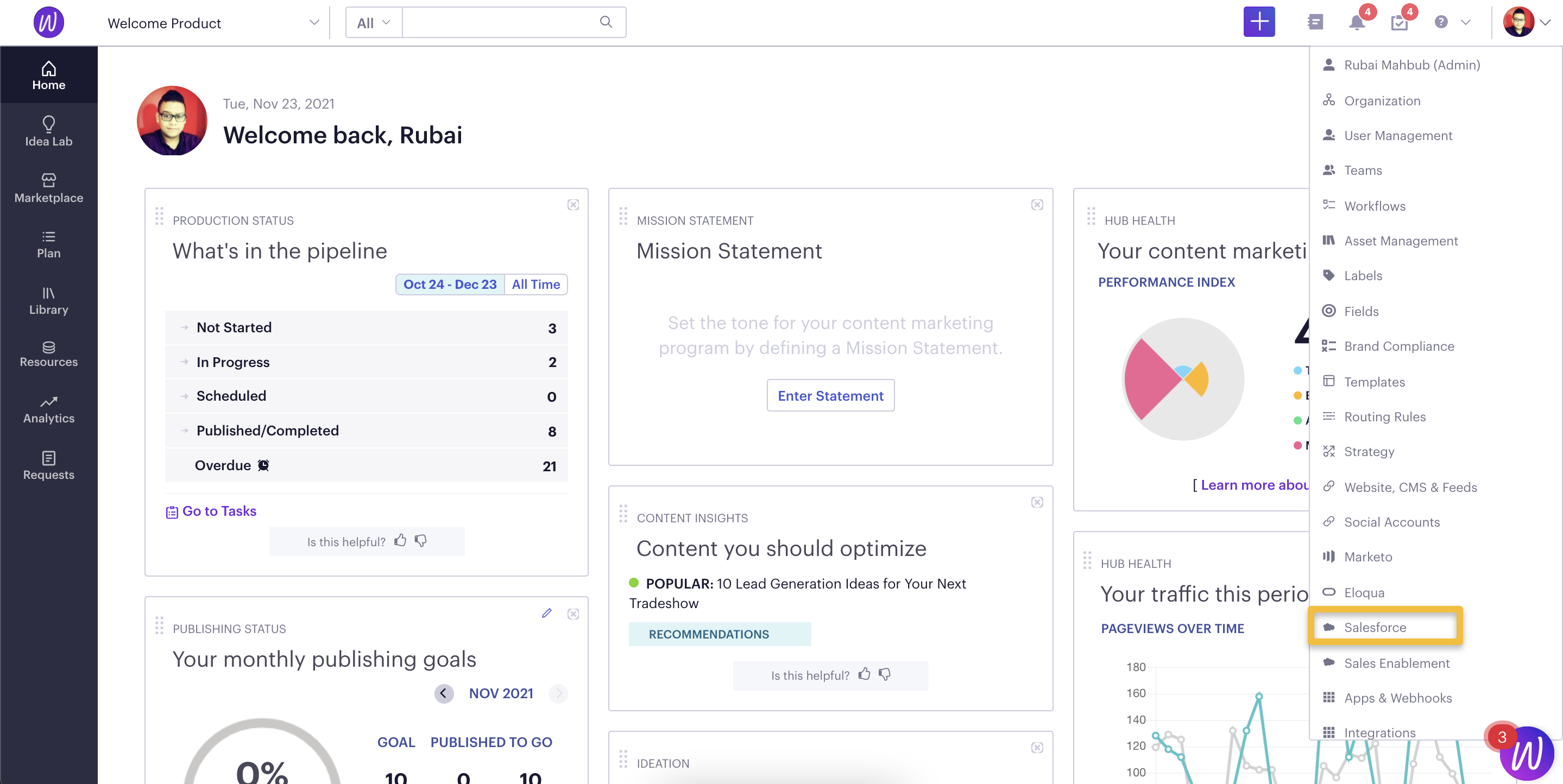Expand the Scheduled row
The width and height of the screenshot is (1563, 784).
click(367, 396)
